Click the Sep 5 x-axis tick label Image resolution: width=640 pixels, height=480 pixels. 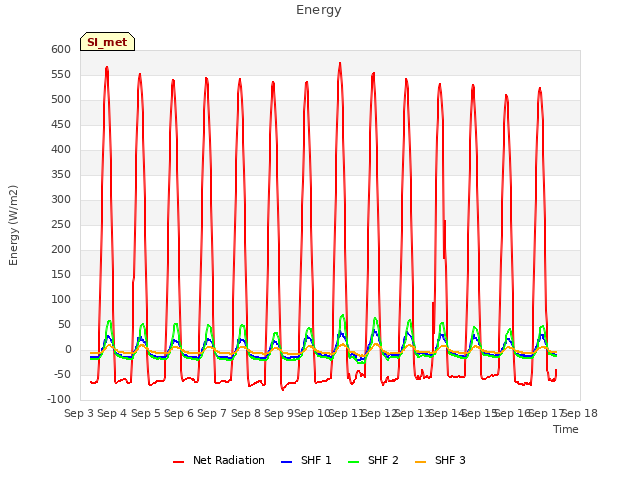146,413
